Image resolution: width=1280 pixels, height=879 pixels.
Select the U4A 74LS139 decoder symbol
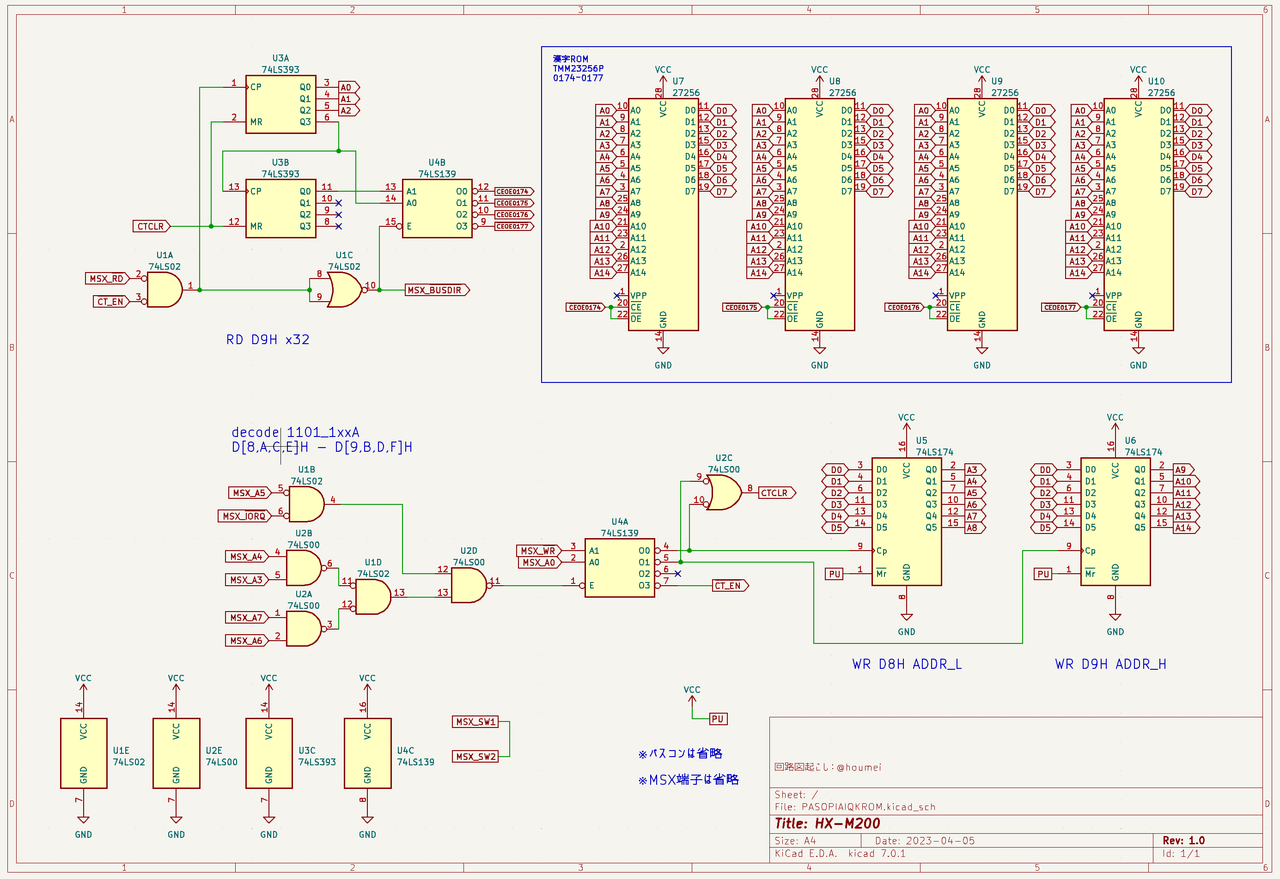click(x=620, y=567)
